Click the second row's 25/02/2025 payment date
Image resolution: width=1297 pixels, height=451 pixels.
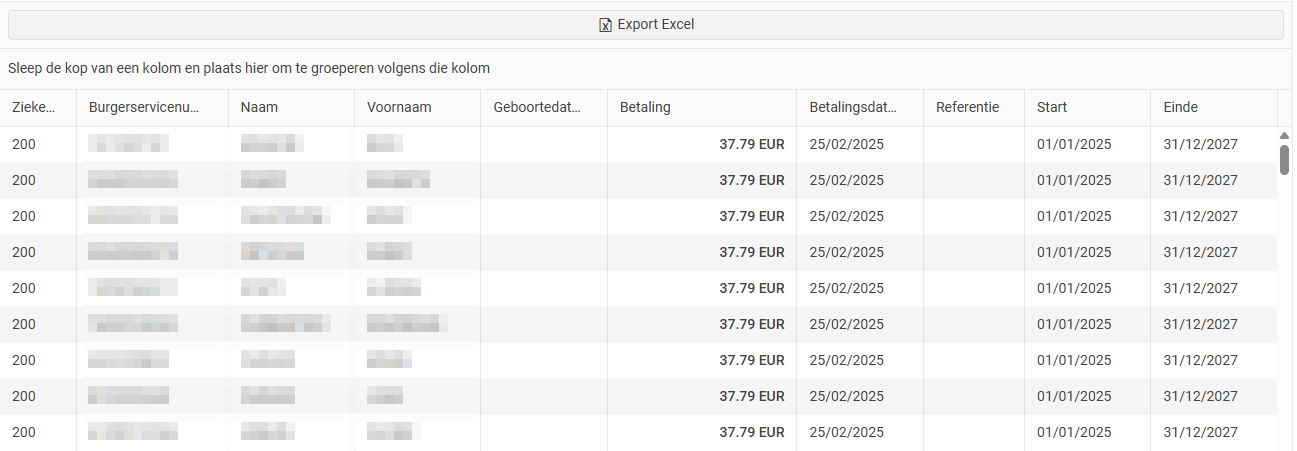(x=846, y=180)
